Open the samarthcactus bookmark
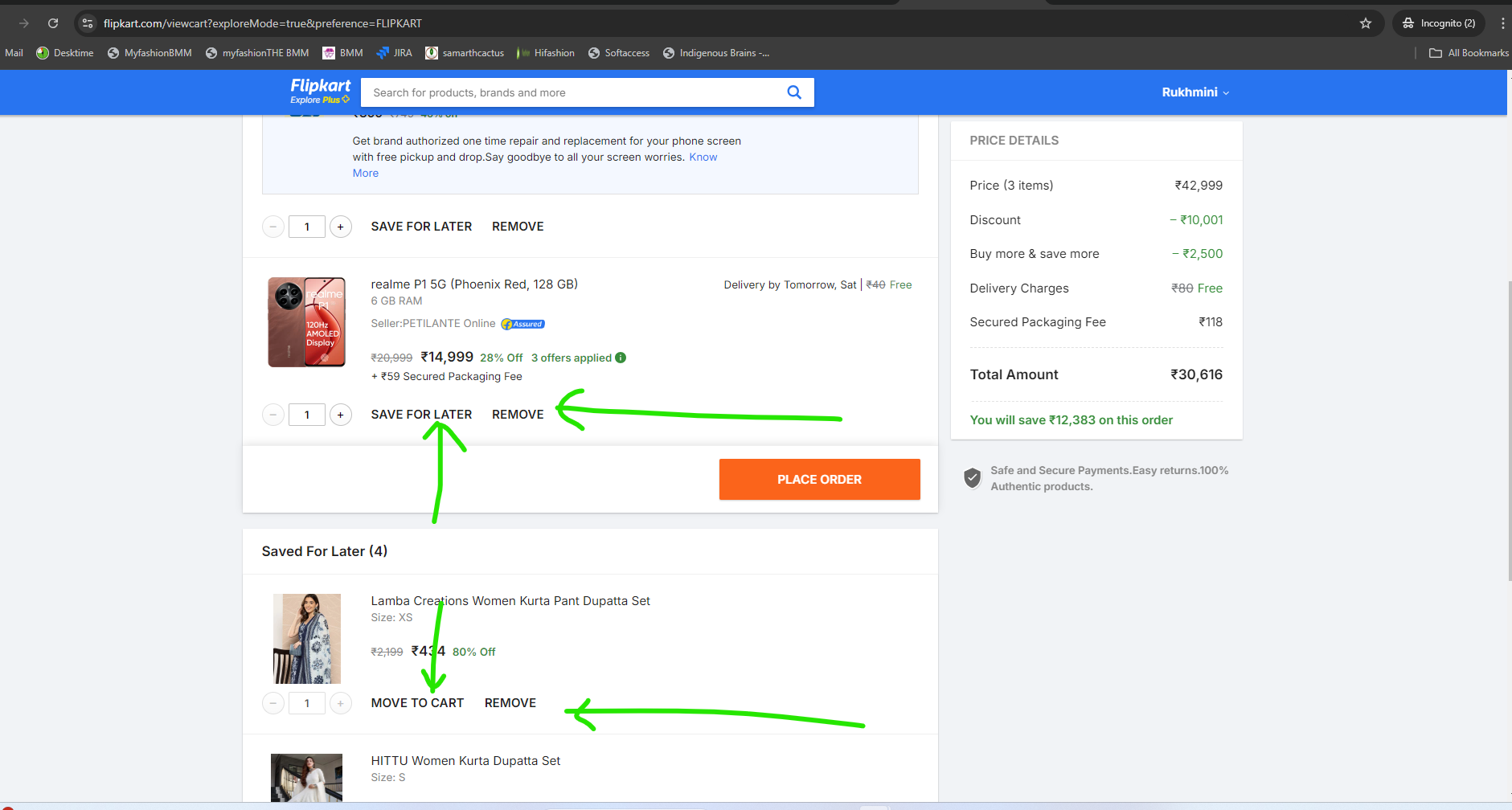 click(x=465, y=53)
